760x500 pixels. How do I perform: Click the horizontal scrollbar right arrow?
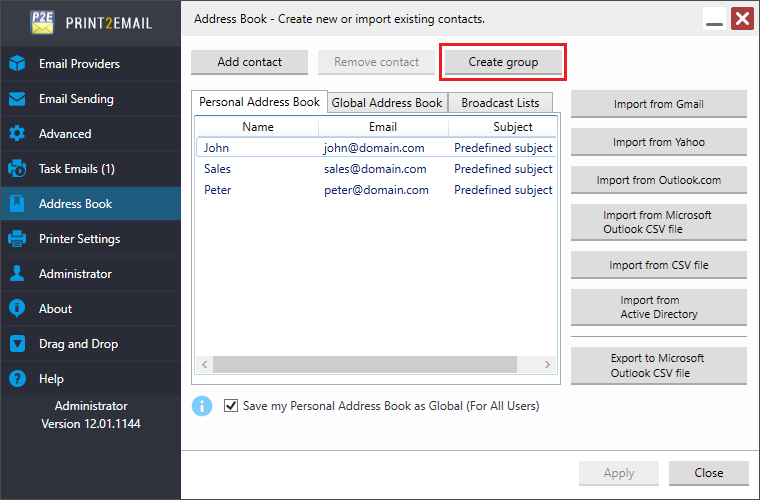[547, 364]
